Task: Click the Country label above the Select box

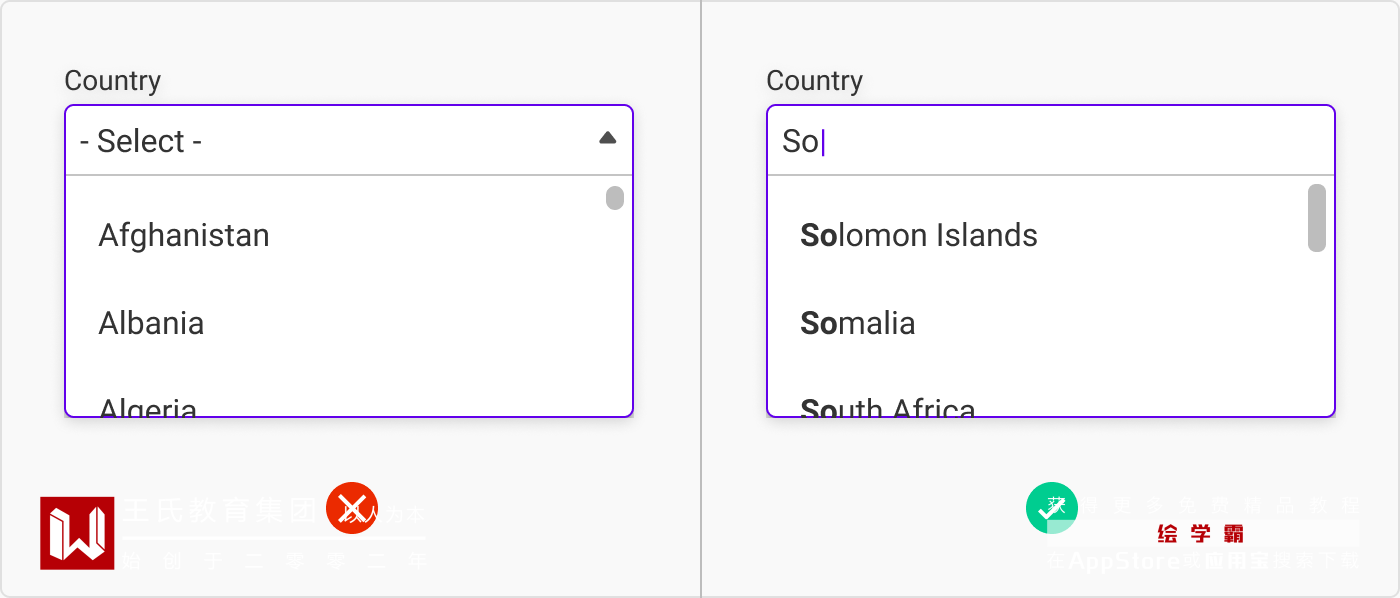Action: (112, 81)
